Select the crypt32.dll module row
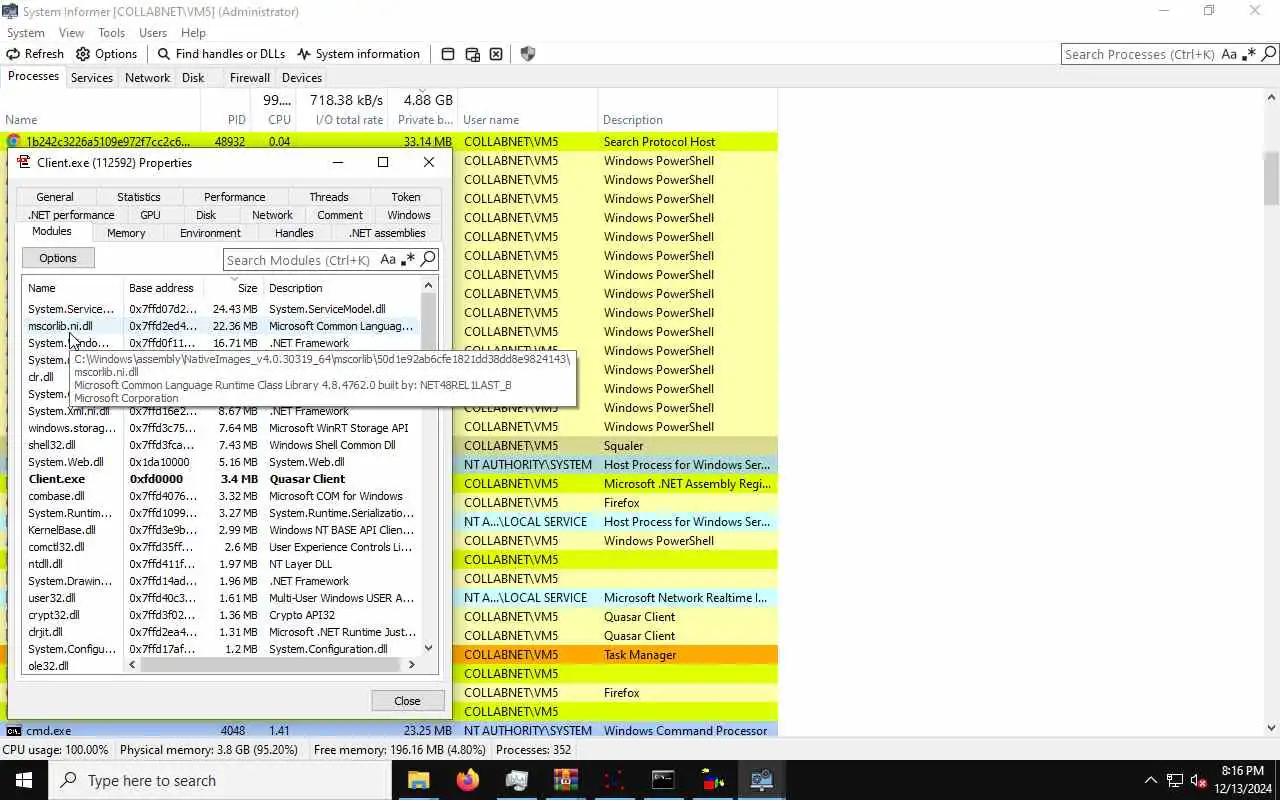This screenshot has height=800, width=1280. 221,615
